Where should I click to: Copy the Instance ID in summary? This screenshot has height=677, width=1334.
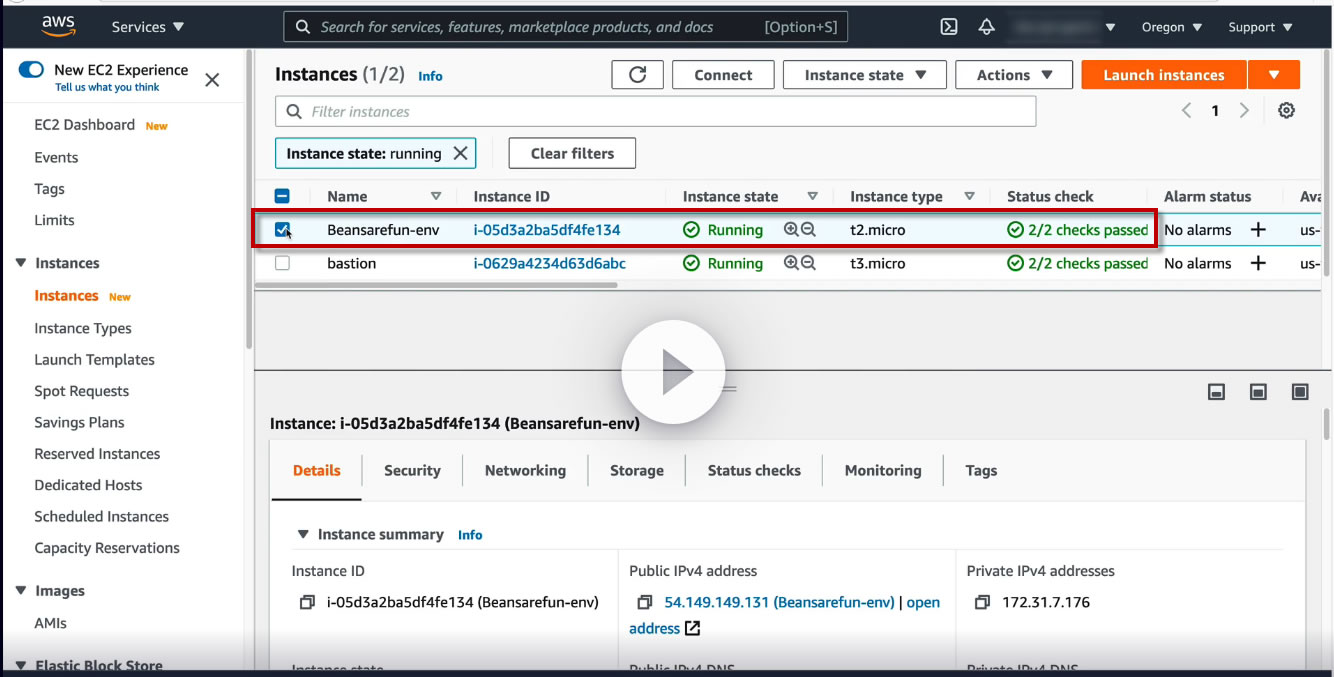(x=307, y=603)
